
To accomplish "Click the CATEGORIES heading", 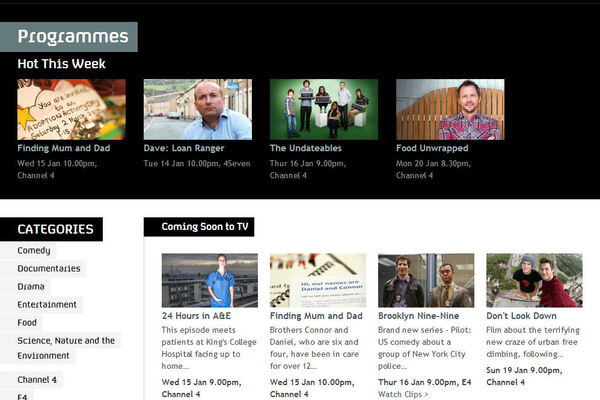I will pos(55,229).
